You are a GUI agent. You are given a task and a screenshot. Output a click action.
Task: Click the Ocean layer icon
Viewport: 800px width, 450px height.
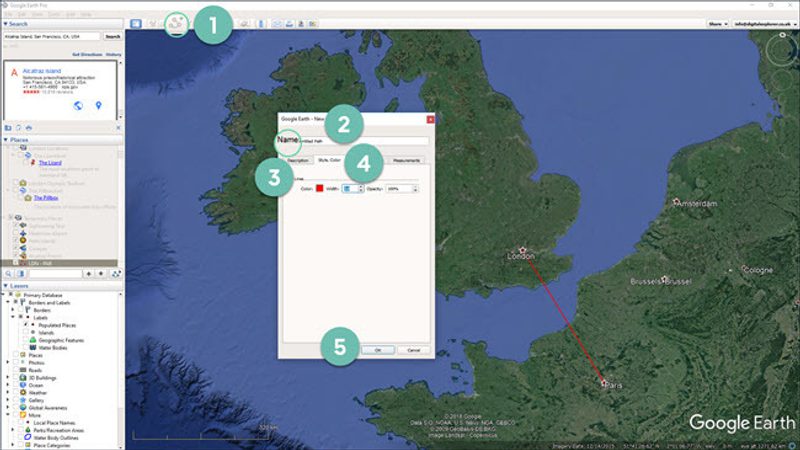click(x=23, y=385)
